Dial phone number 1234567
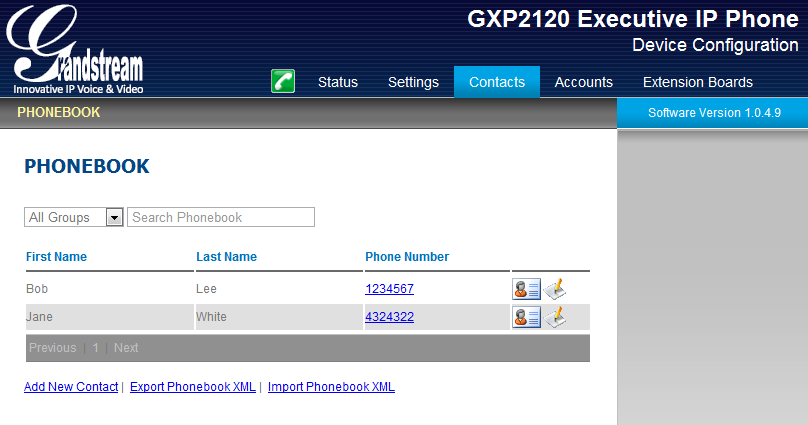The width and height of the screenshot is (808, 425). [390, 288]
